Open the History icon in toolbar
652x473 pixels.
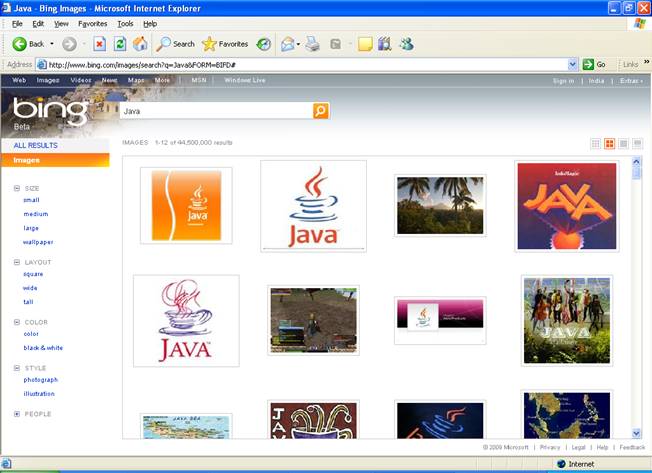(x=264, y=44)
